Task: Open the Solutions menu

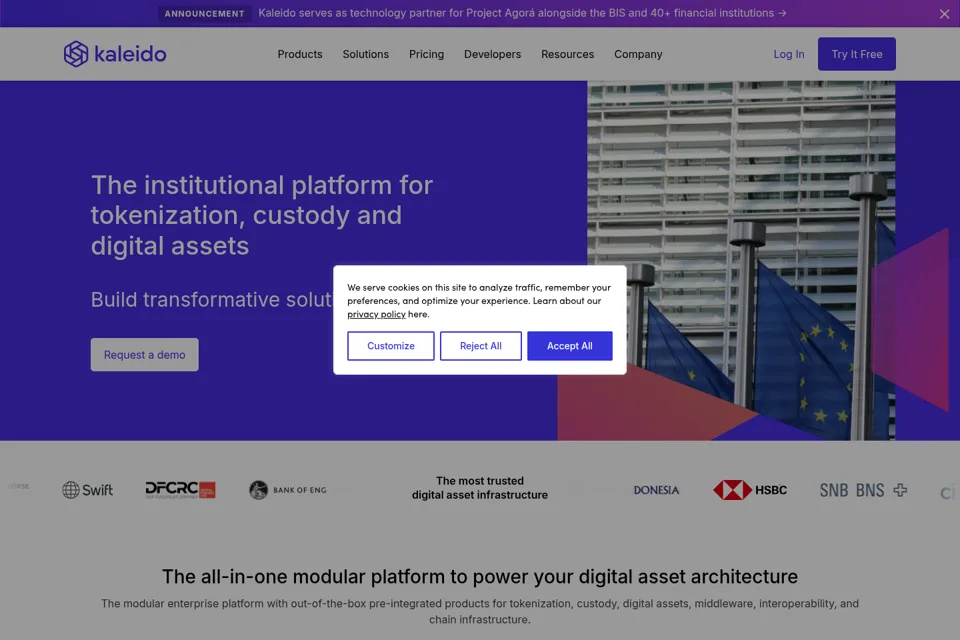Action: coord(366,54)
